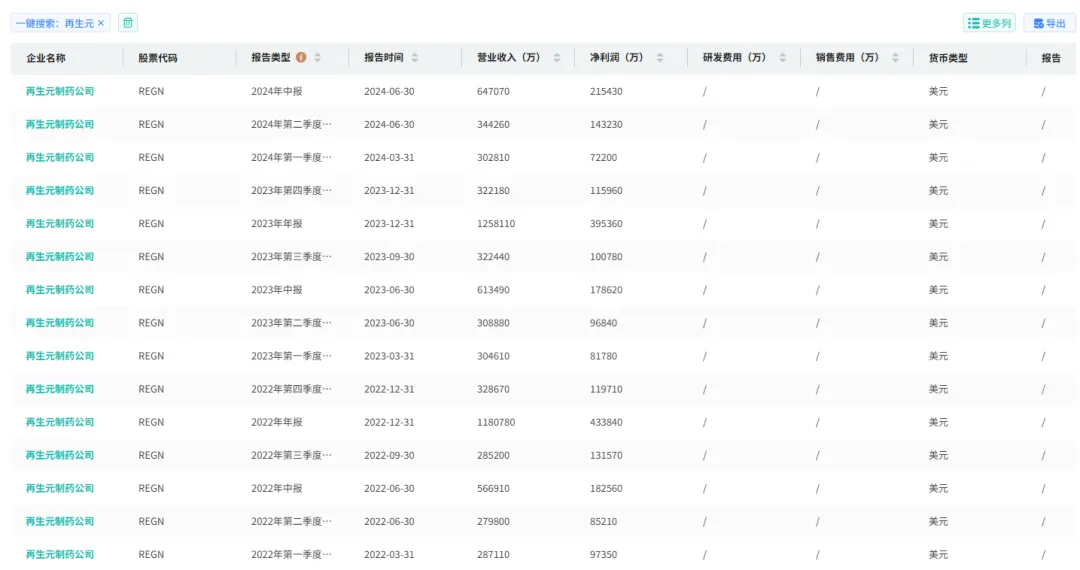Open company link in 2023年第三季度 row

coord(60,257)
